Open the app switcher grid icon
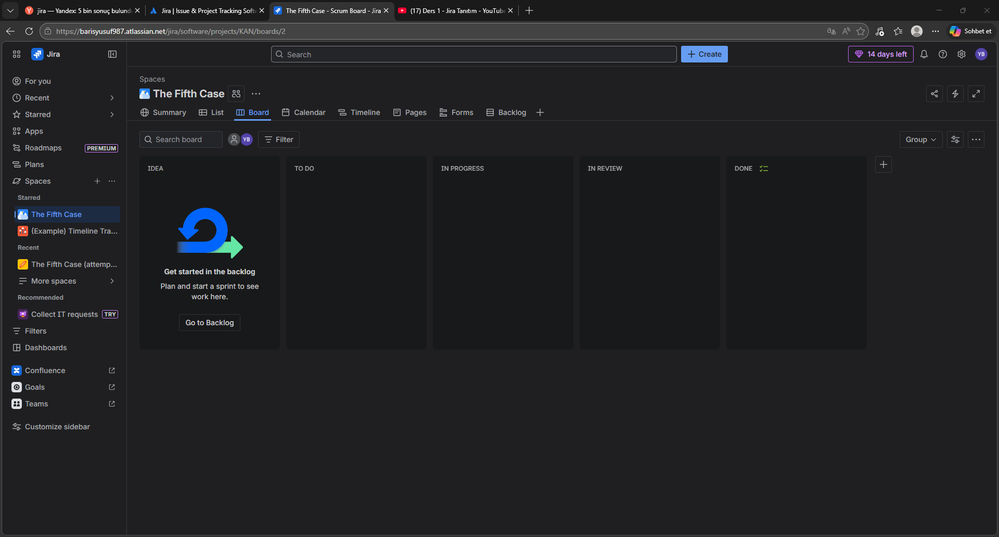The height and width of the screenshot is (537, 999). click(17, 54)
